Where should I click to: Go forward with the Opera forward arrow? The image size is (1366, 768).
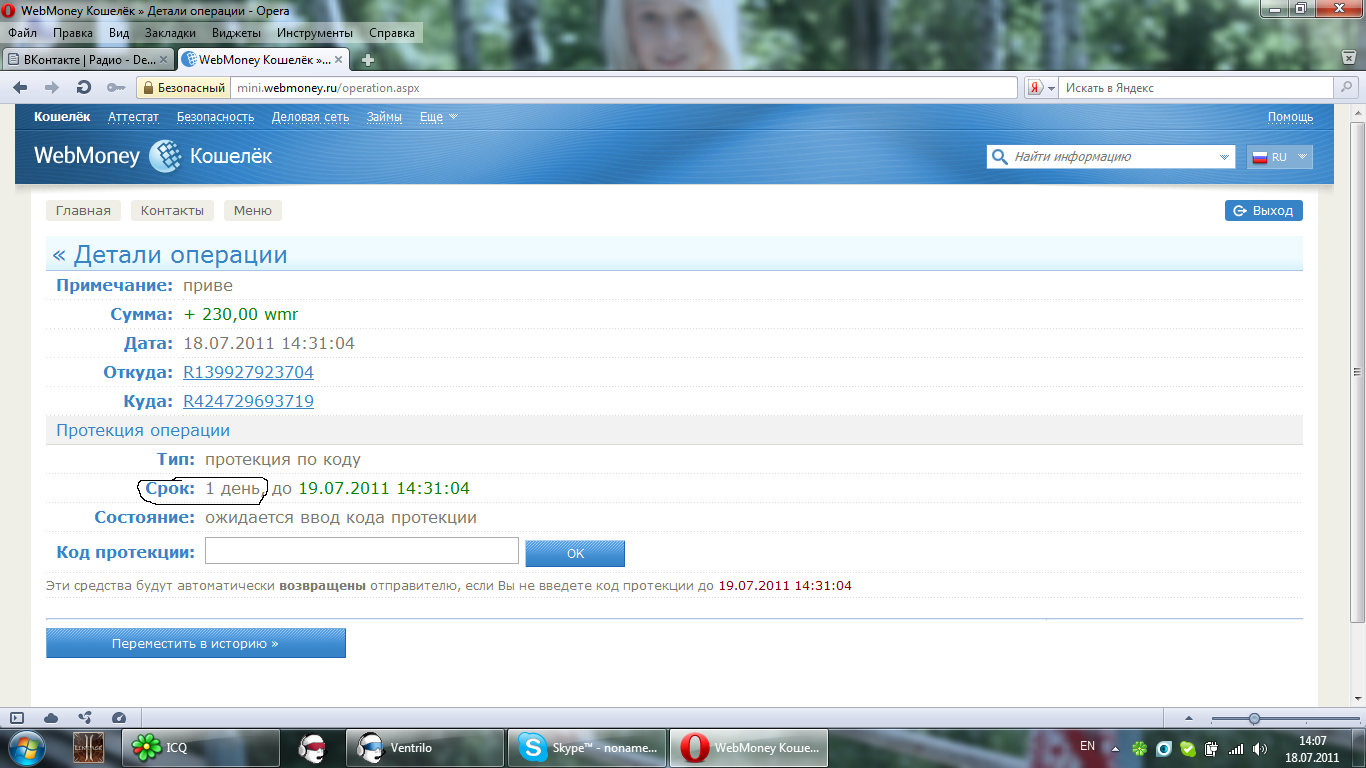(x=52, y=87)
